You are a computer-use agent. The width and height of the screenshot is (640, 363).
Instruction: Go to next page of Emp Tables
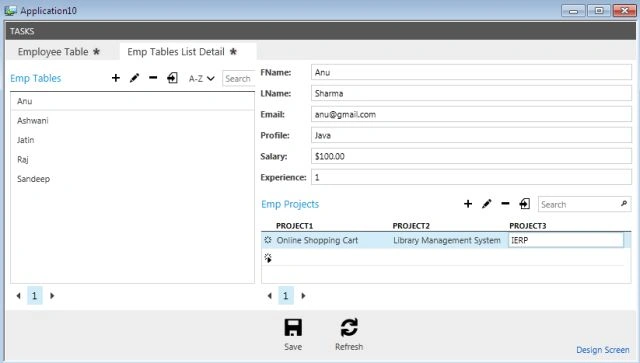52,296
